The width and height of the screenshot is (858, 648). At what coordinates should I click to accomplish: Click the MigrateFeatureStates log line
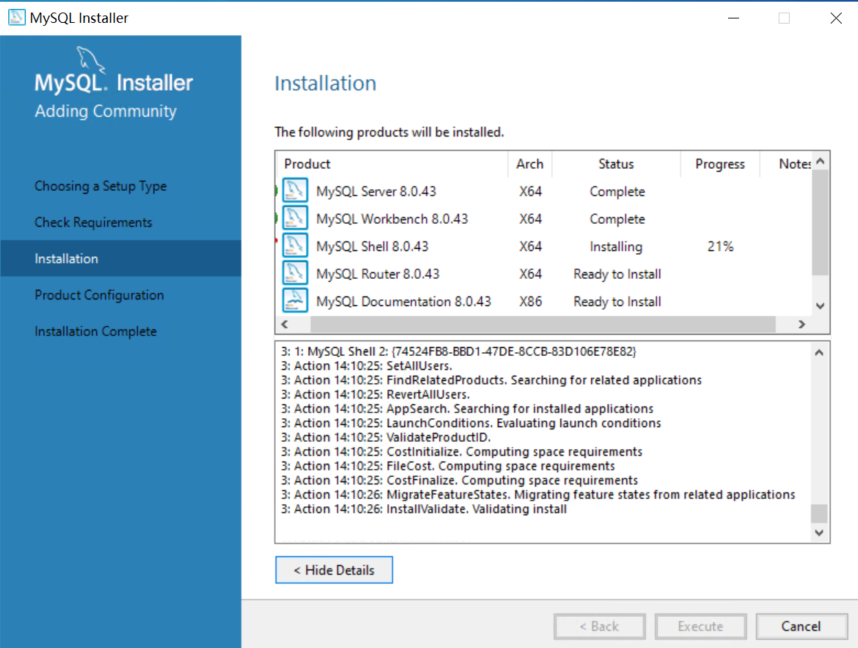538,494
